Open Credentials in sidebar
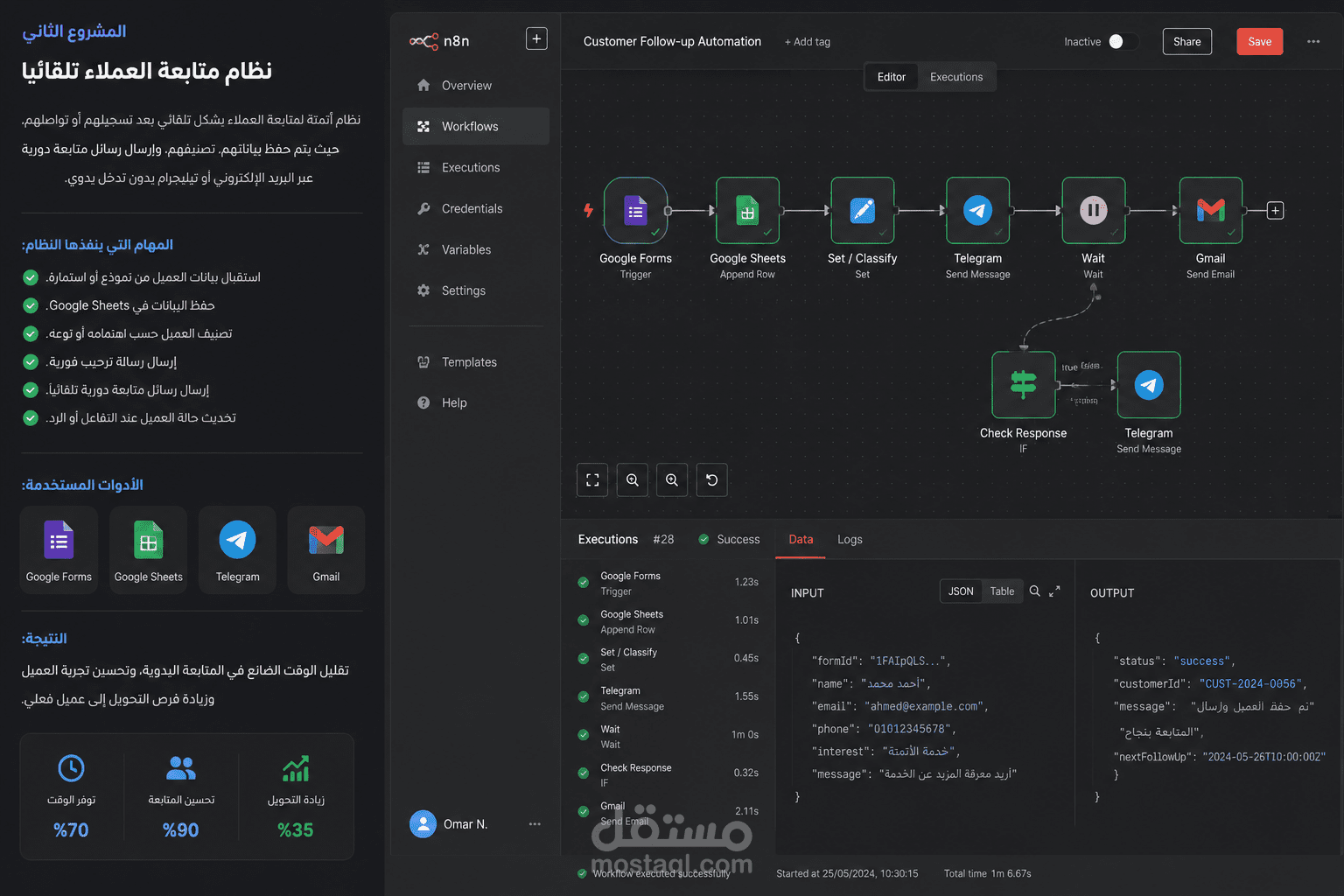The height and width of the screenshot is (896, 1344). (x=476, y=208)
